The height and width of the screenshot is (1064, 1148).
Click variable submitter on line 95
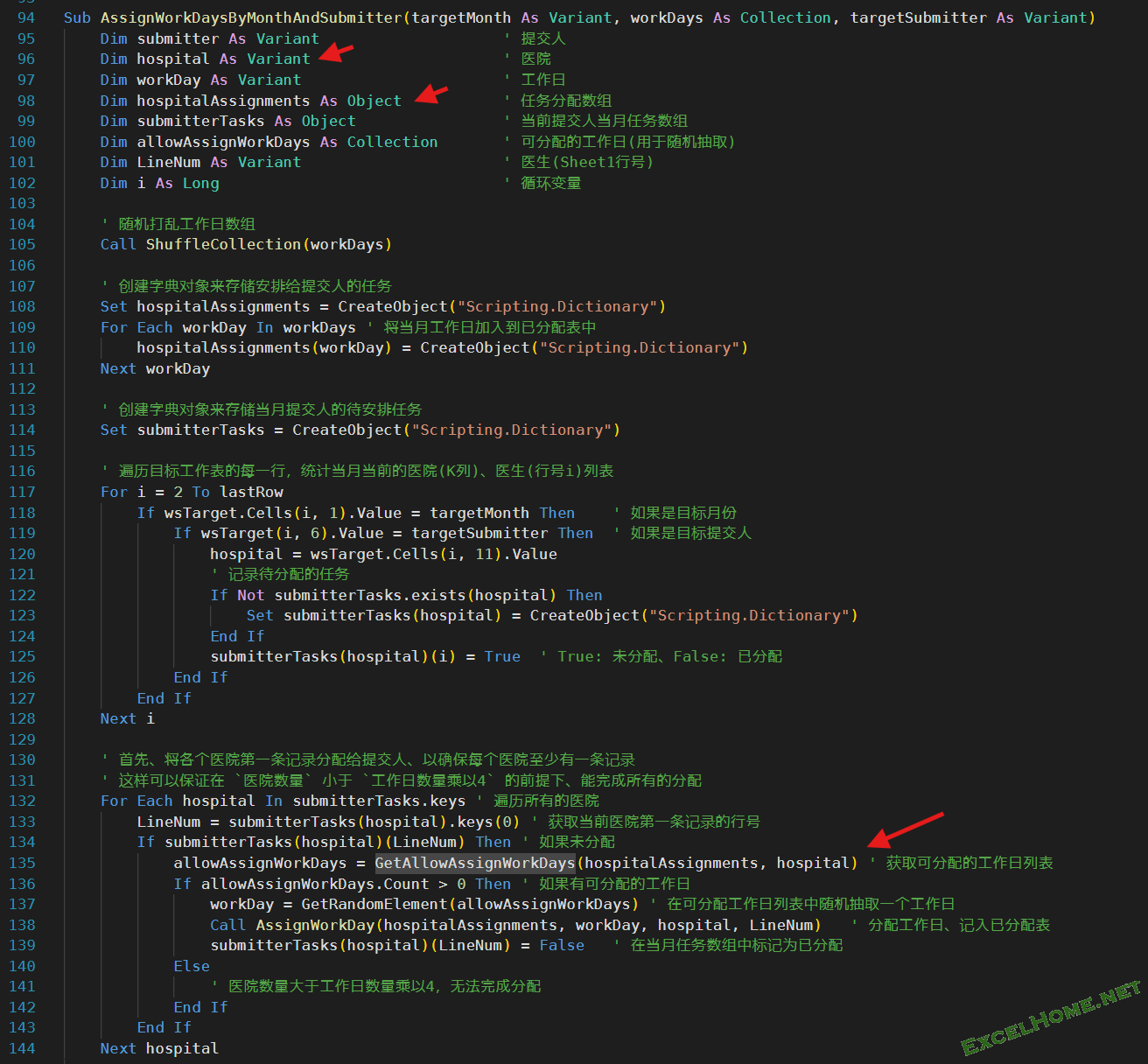(178, 38)
